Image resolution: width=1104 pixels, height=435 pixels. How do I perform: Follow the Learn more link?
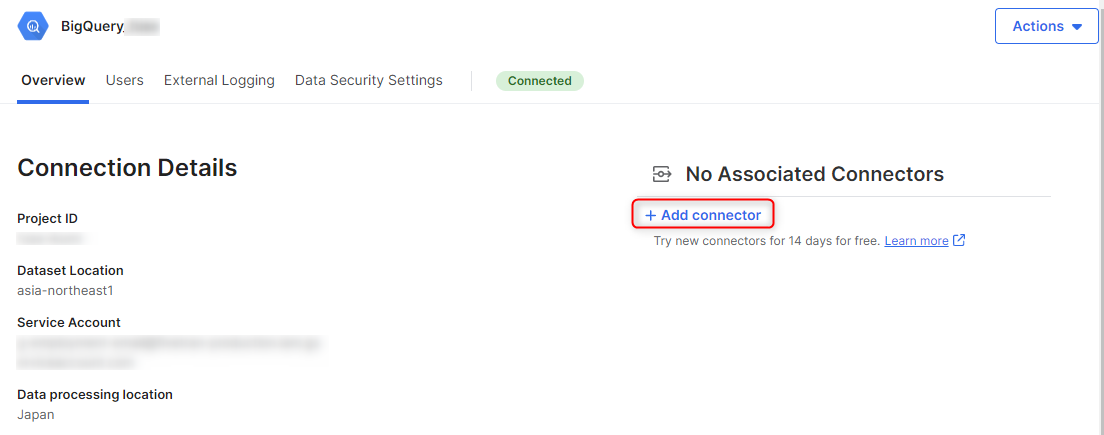[x=916, y=241]
